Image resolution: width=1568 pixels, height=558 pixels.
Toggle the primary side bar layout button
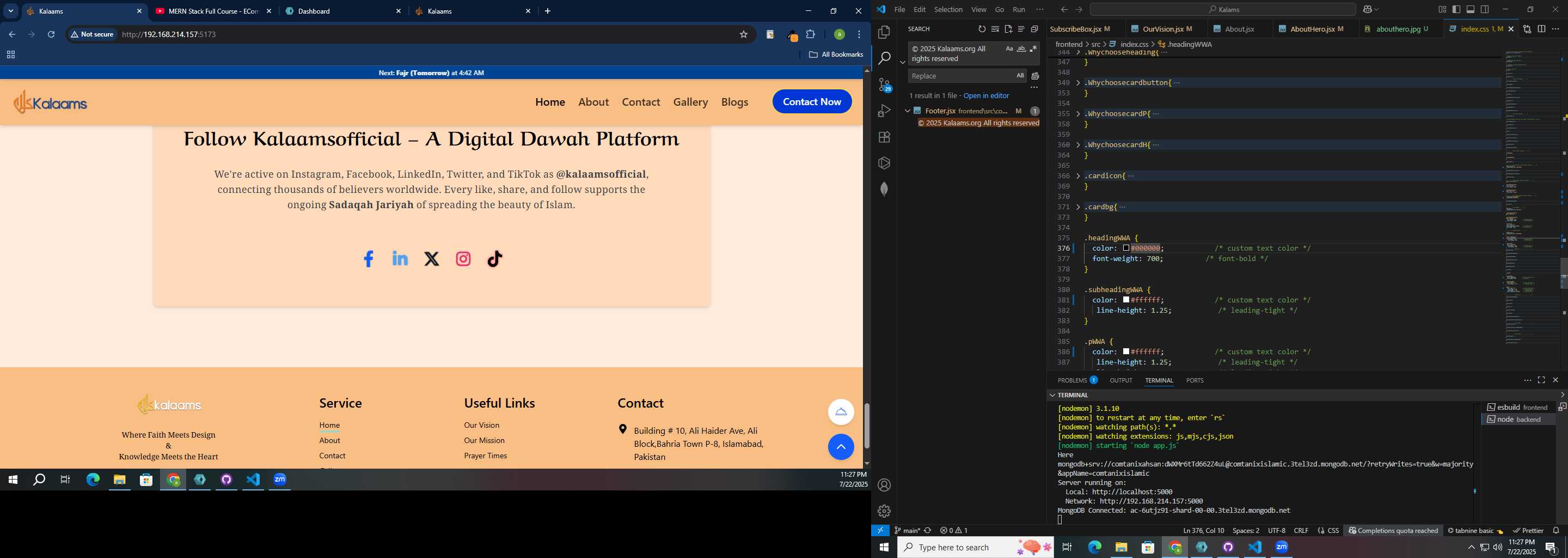coord(1456,10)
